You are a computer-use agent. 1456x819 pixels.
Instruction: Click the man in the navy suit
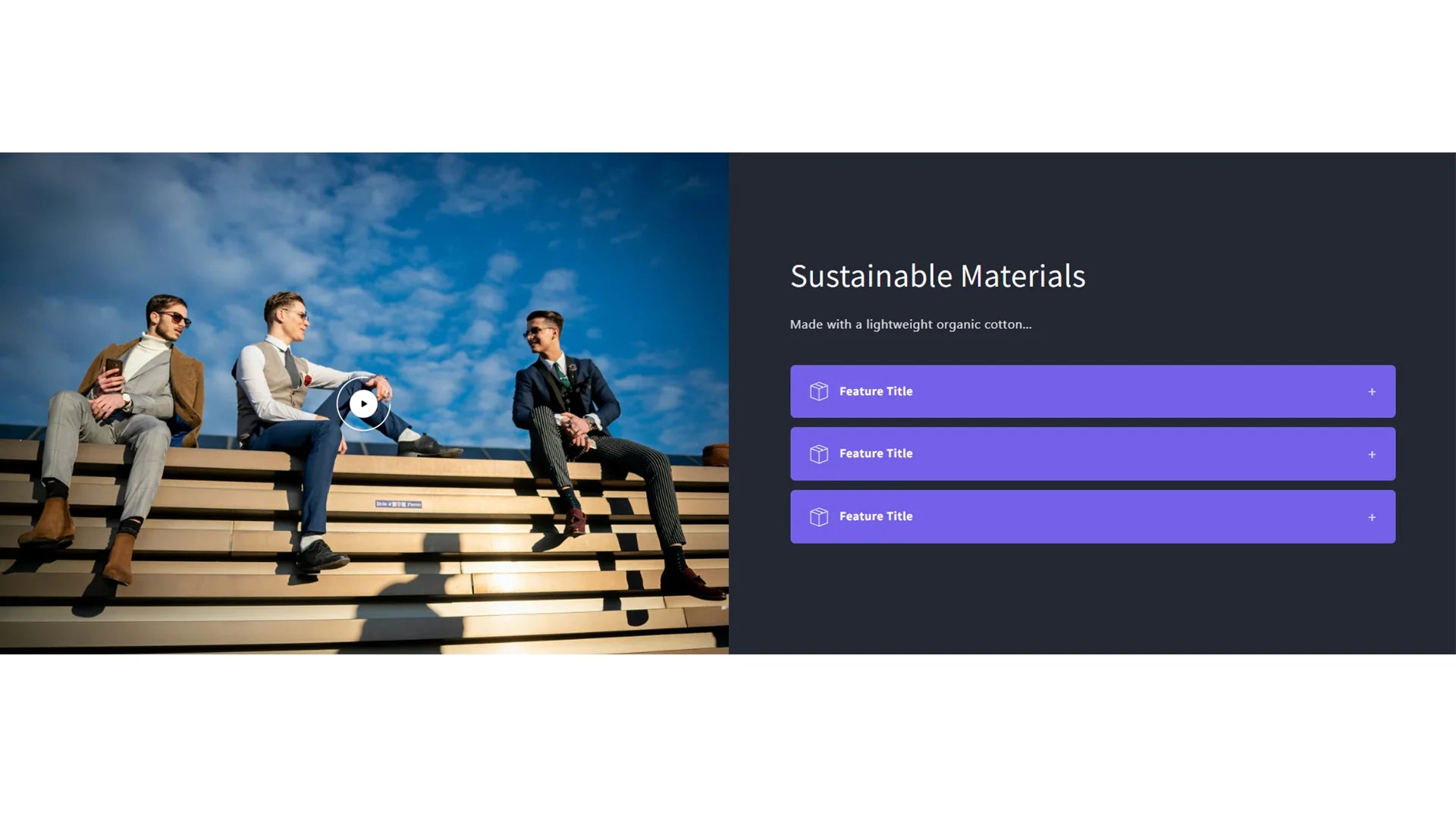[599, 447]
